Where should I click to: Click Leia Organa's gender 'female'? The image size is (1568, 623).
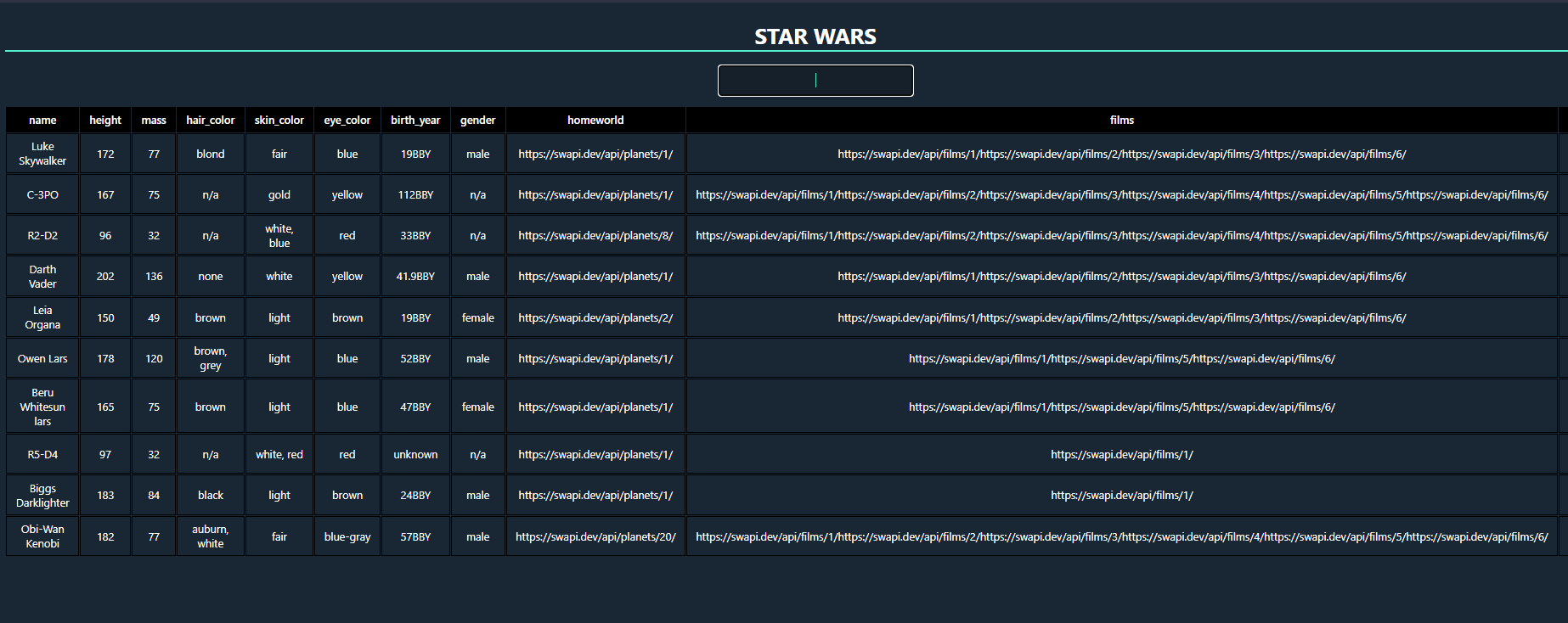click(x=478, y=317)
